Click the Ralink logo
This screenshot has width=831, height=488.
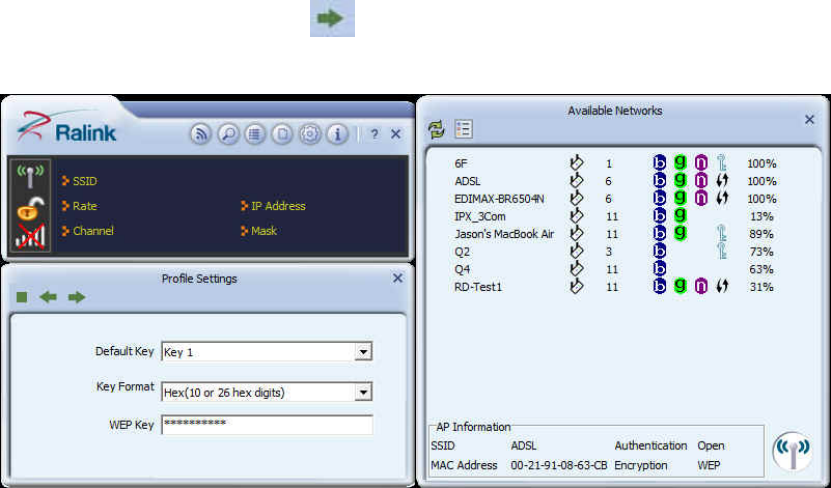click(x=66, y=127)
